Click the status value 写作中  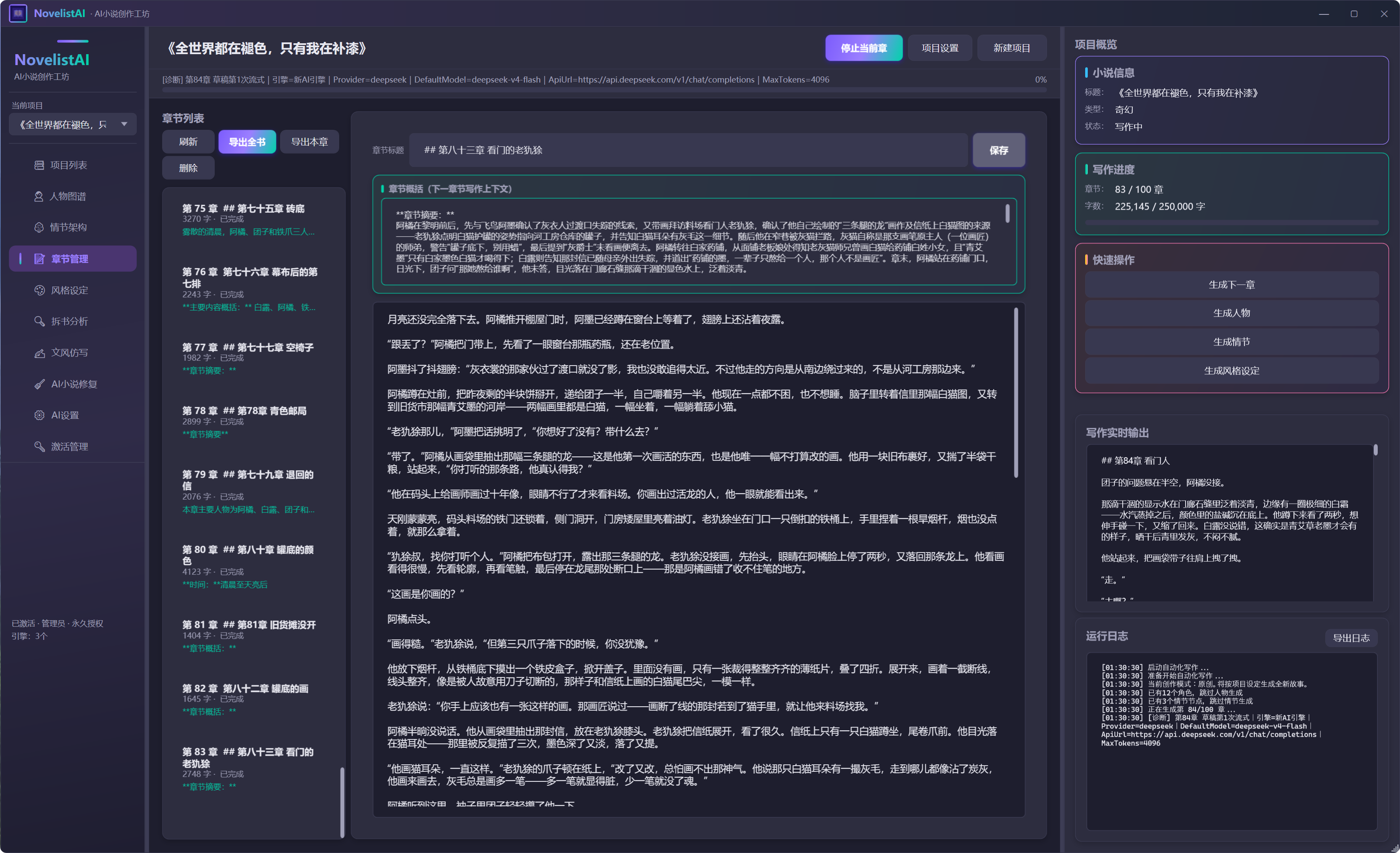1128,126
